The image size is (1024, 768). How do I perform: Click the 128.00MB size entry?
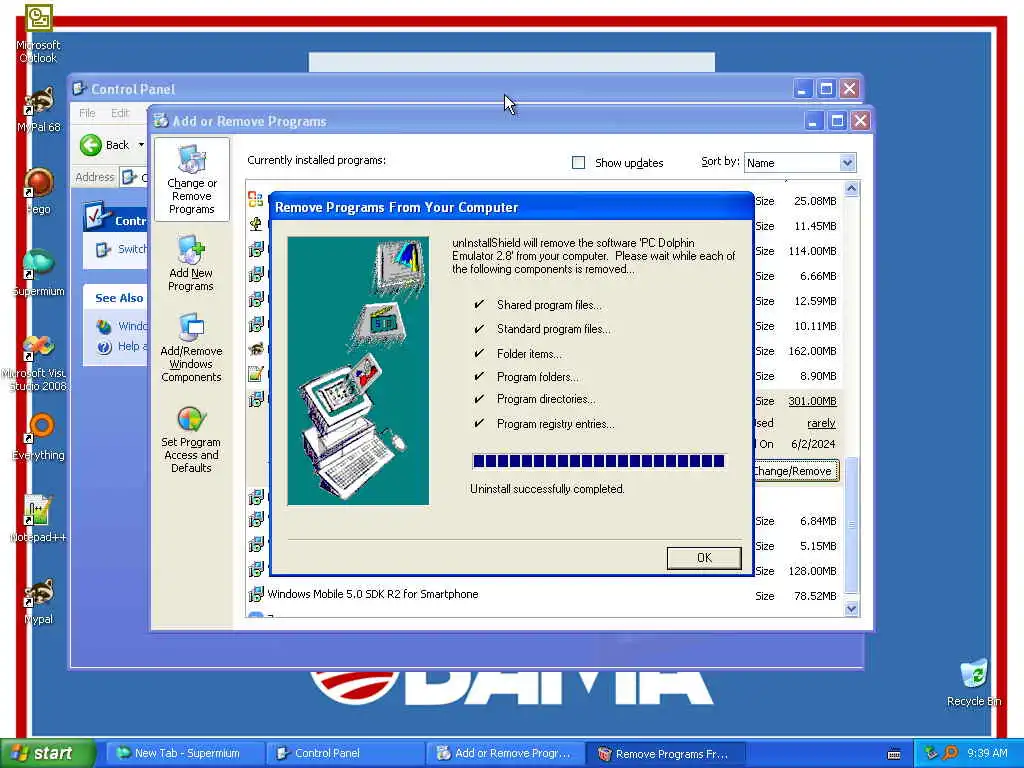coord(812,571)
